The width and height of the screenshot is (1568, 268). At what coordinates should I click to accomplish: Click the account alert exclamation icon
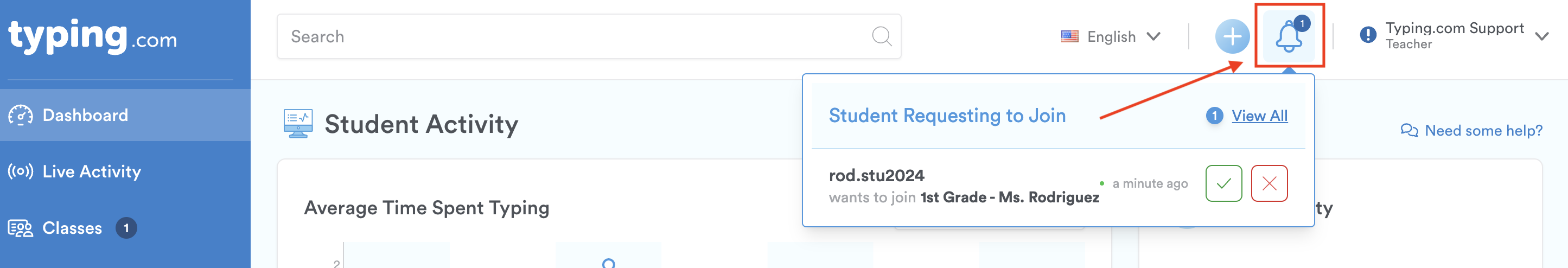tap(1368, 35)
